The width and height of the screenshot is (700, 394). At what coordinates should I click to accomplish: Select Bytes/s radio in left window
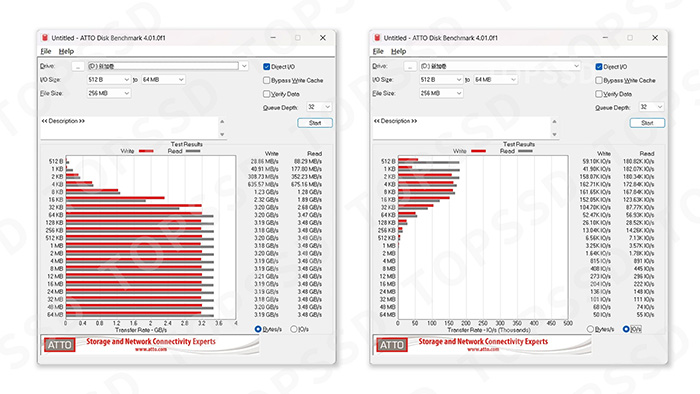click(258, 329)
